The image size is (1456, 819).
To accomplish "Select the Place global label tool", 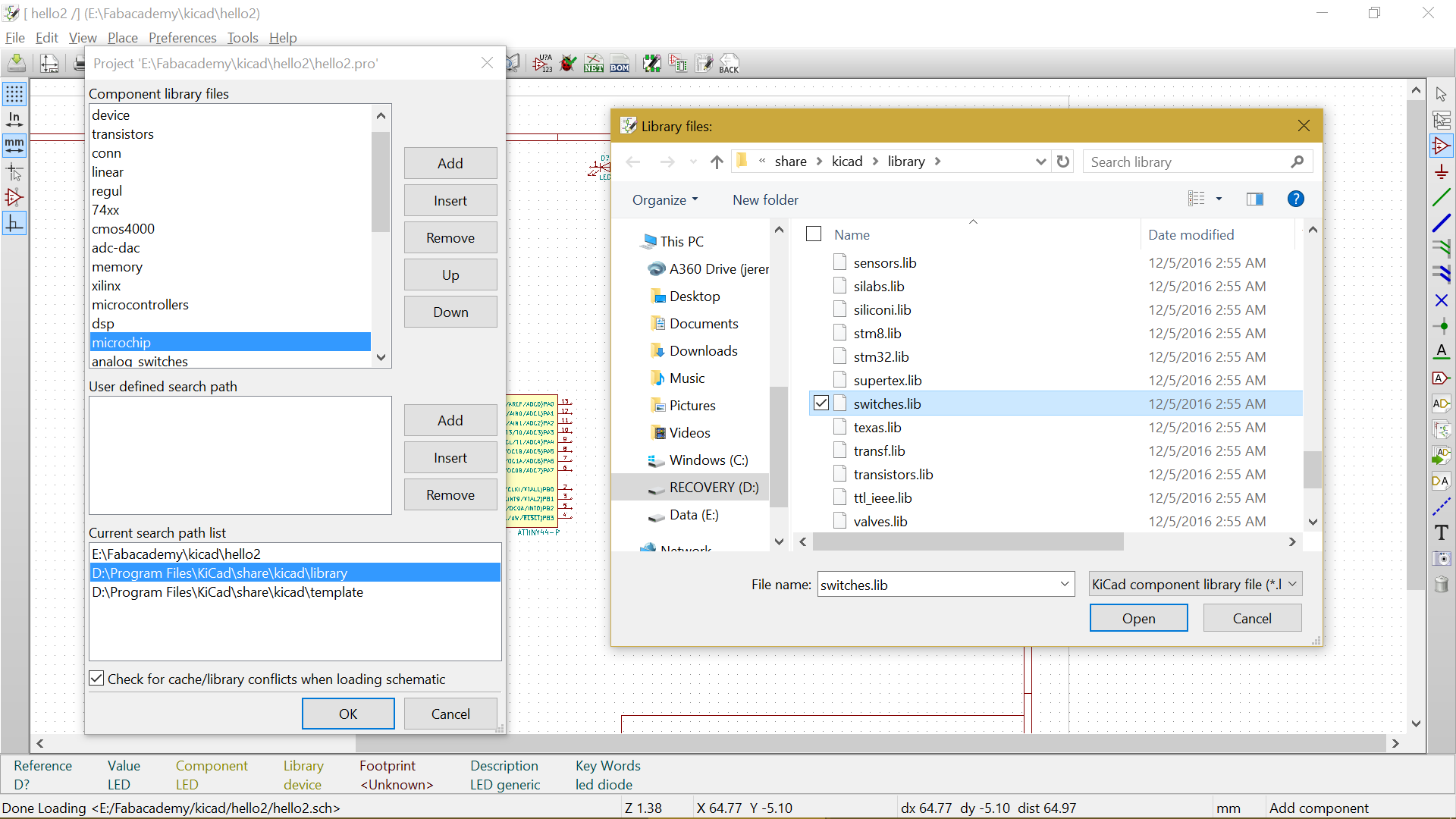I will [1442, 378].
